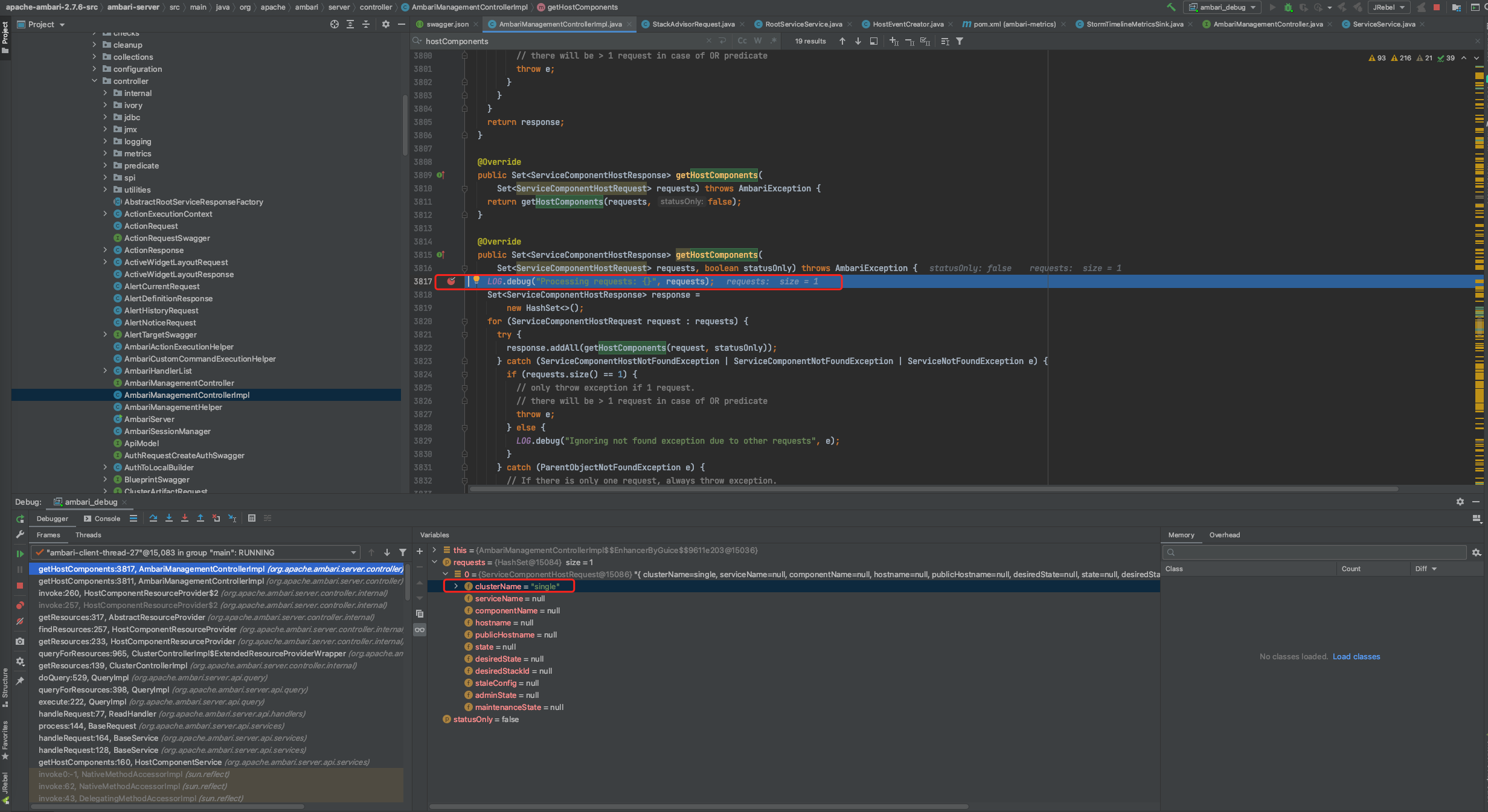1488x812 pixels.
Task: Toggle Words (W) search option
Action: tap(758, 41)
